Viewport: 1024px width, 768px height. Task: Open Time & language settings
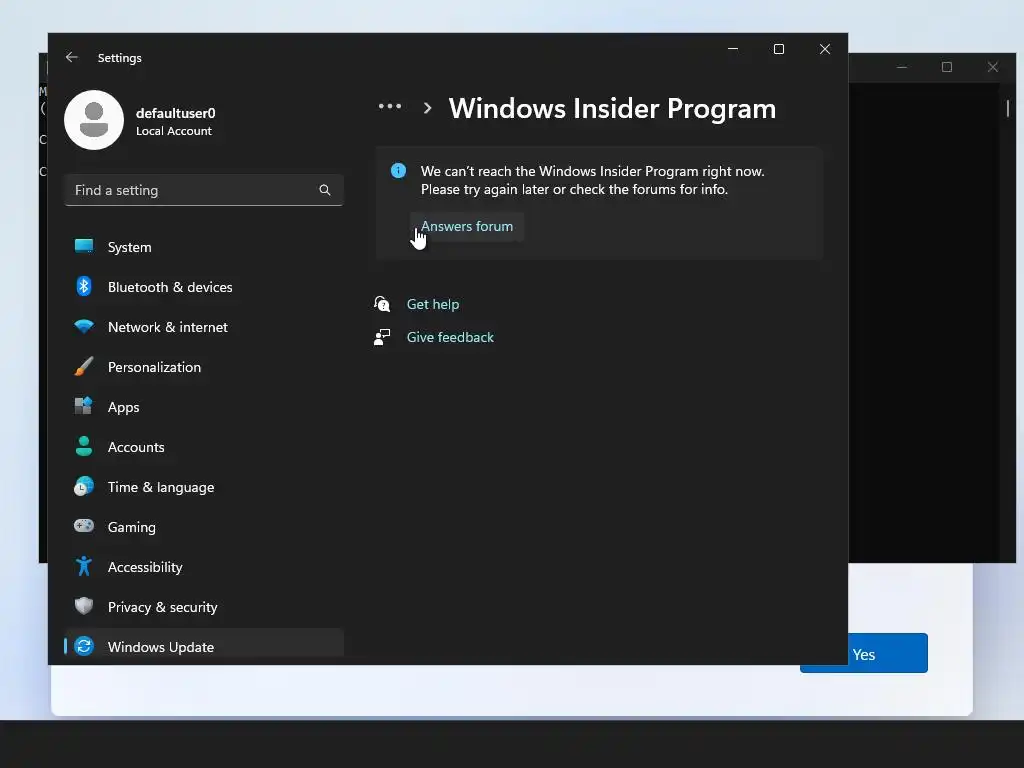tap(204, 487)
